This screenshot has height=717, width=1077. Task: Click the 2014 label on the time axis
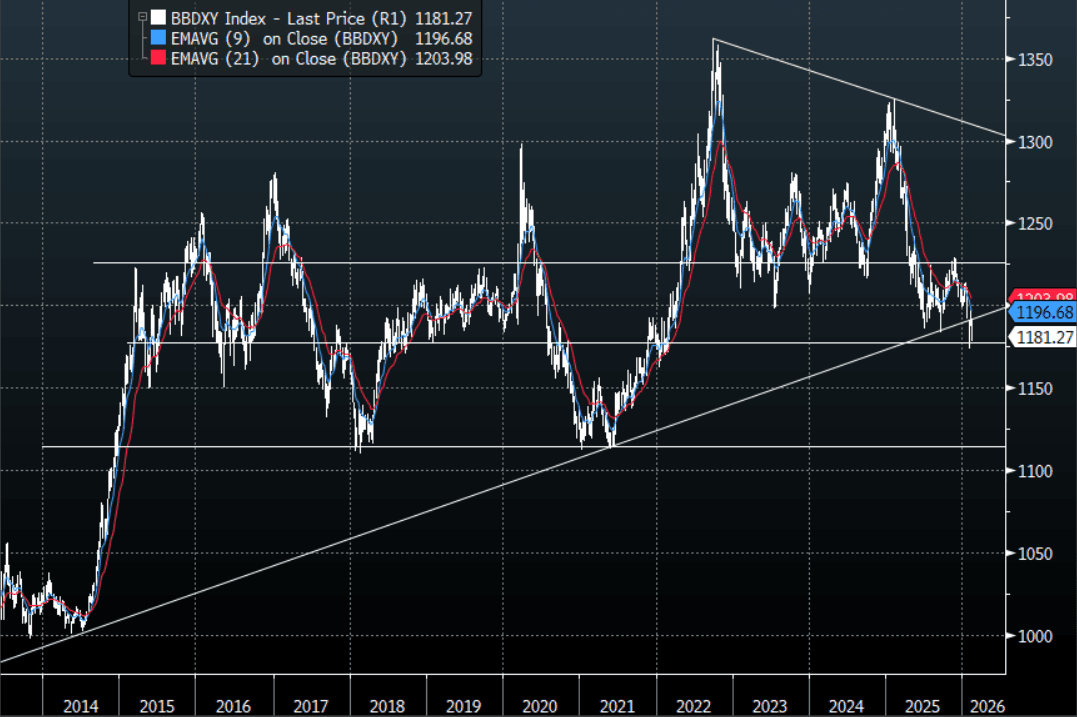[81, 705]
